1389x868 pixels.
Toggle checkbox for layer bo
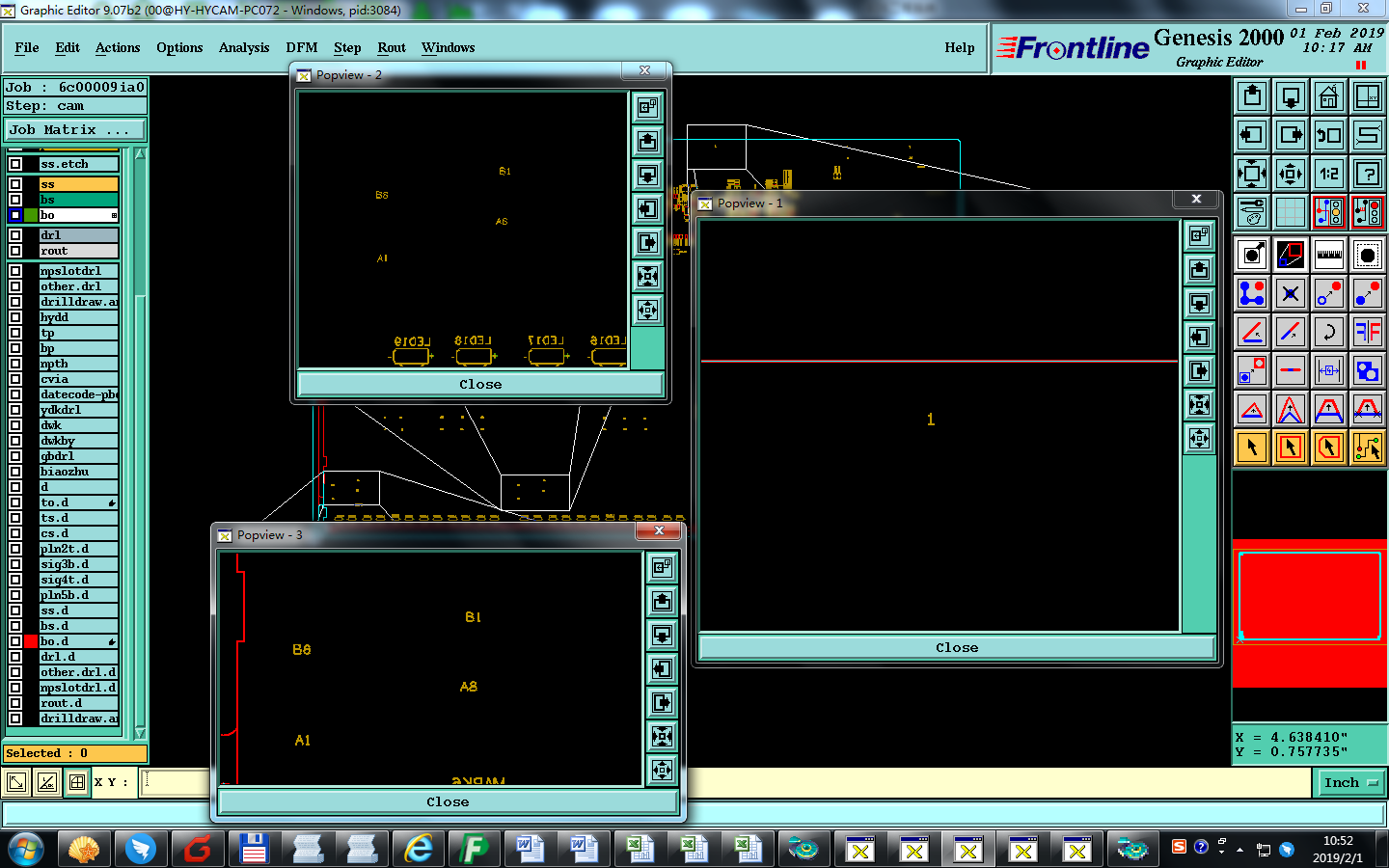click(15, 215)
